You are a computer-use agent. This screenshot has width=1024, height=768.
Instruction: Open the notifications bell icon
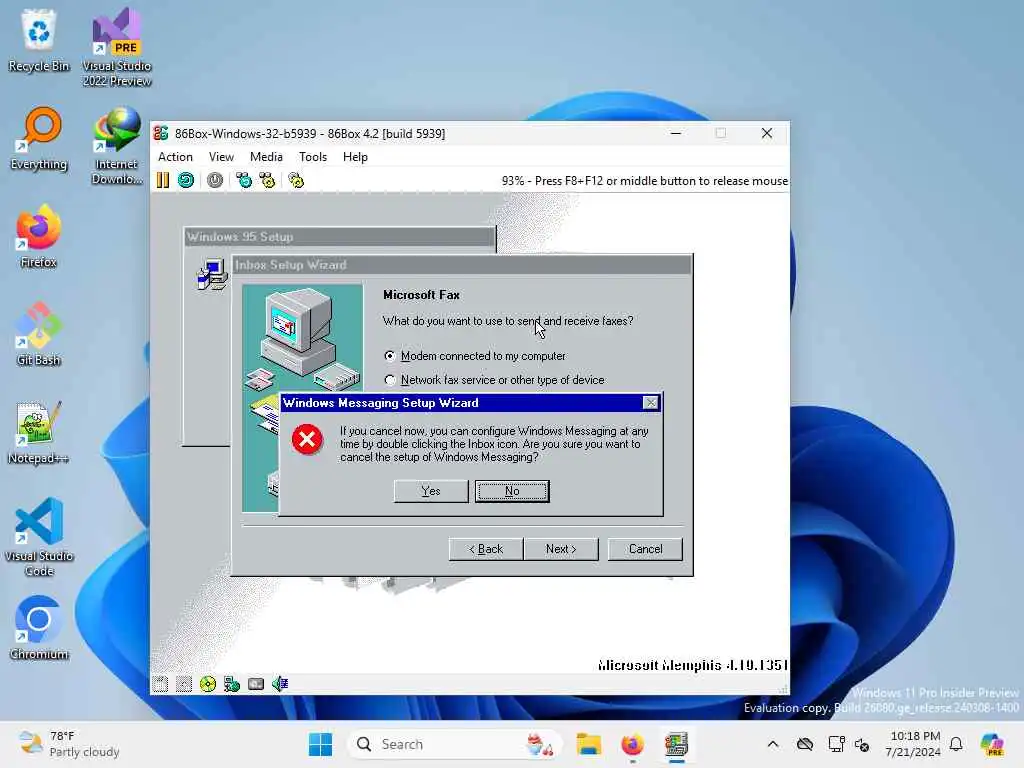(956, 744)
